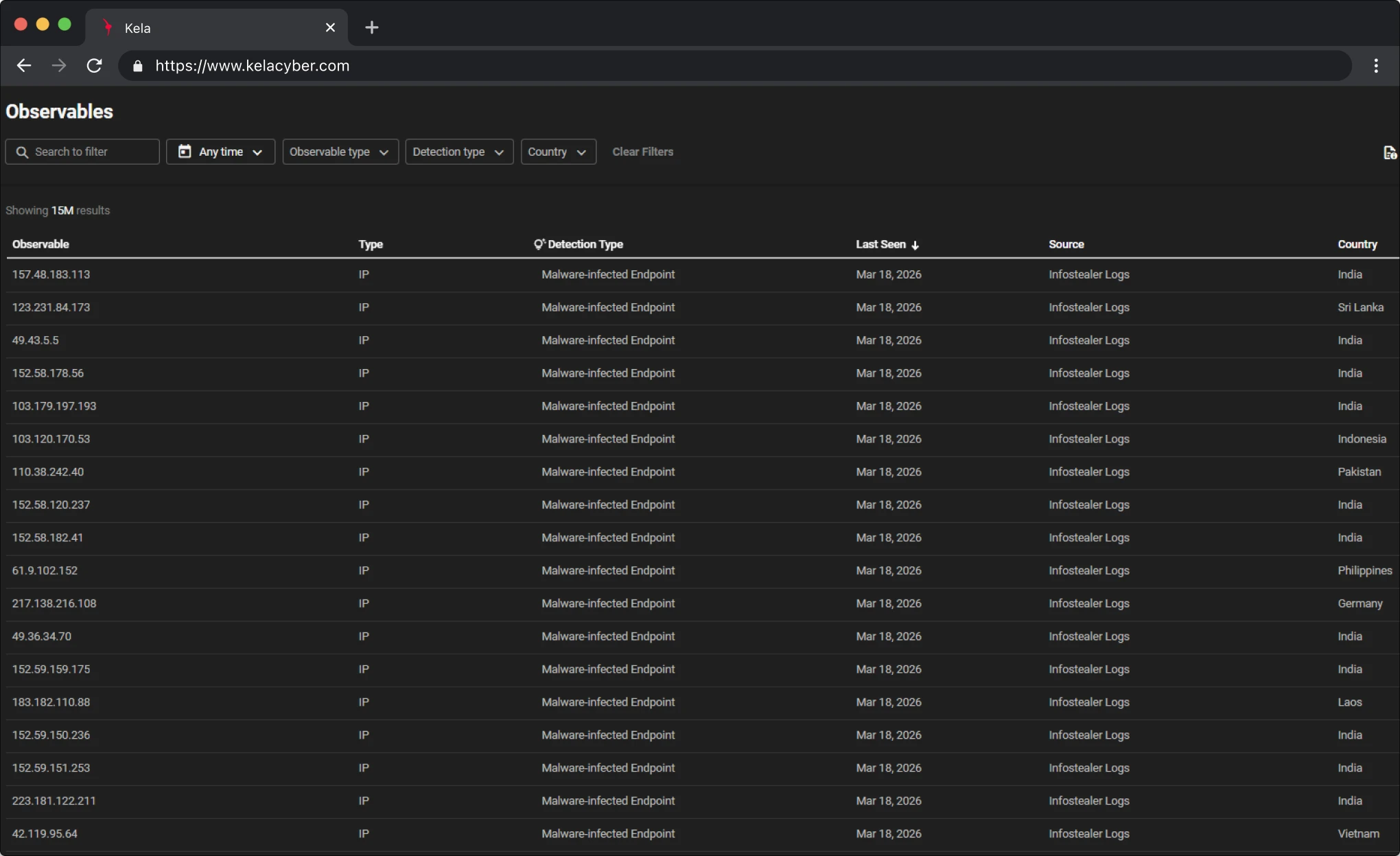1400x856 pixels.
Task: Select observable 49.43.5.5
Action: point(35,340)
